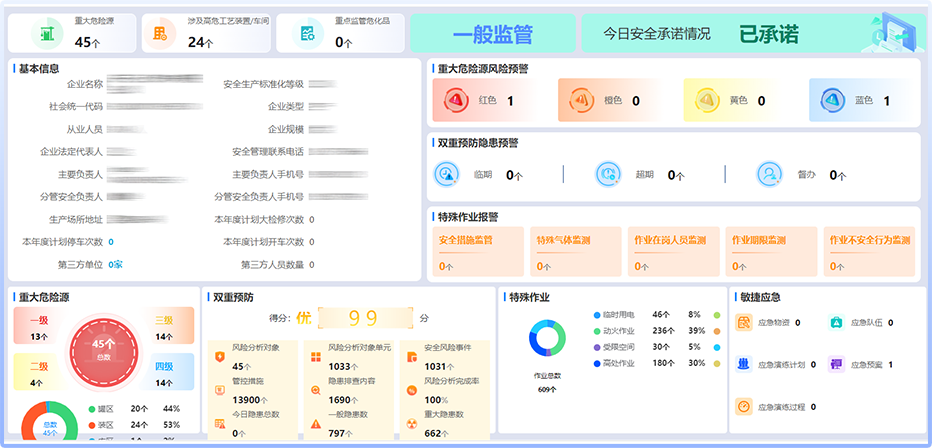Click the 应急物资 orange icon
The height and width of the screenshot is (448, 932).
[744, 323]
